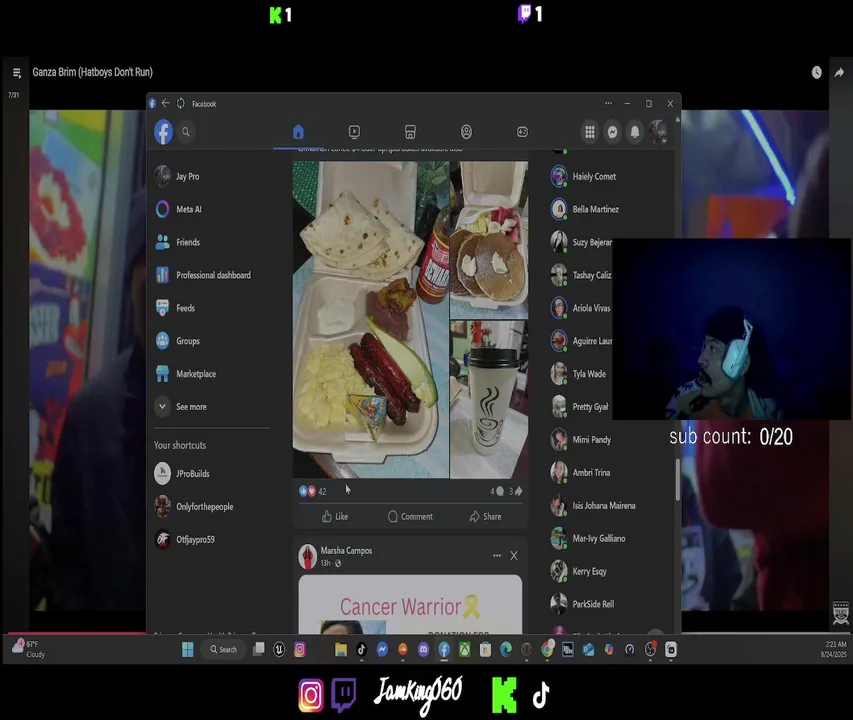Open the Facebook menu grid icon
The image size is (853, 720).
[590, 132]
